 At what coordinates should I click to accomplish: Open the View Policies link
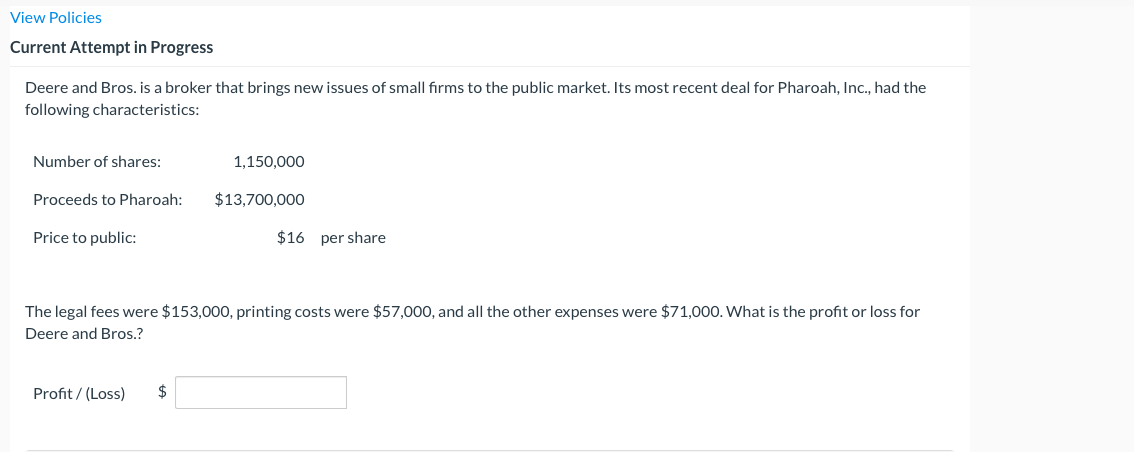[x=56, y=17]
